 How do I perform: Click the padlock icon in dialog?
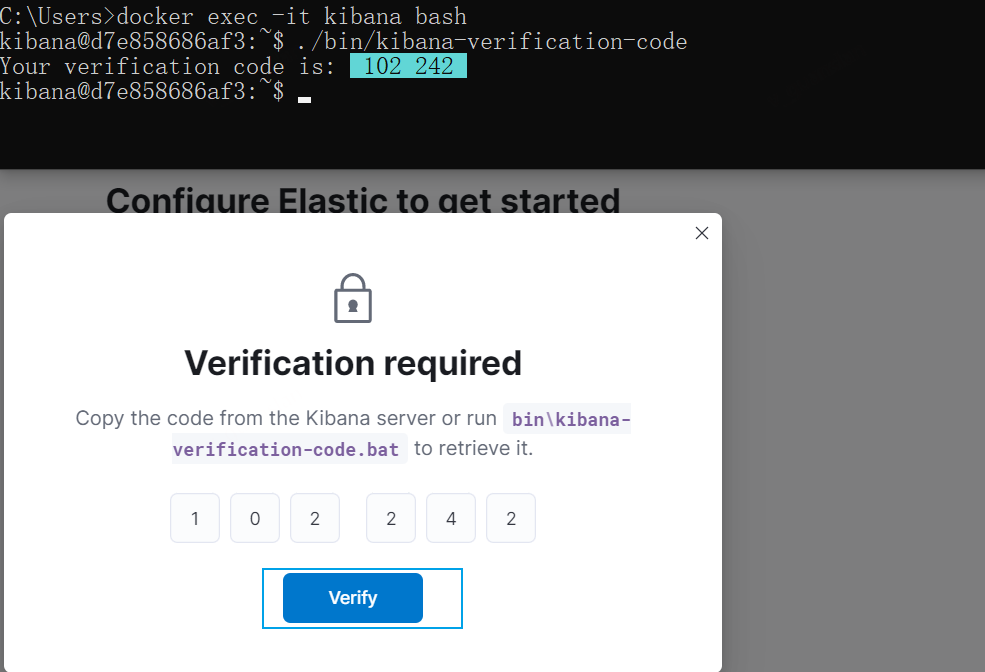[x=352, y=298]
